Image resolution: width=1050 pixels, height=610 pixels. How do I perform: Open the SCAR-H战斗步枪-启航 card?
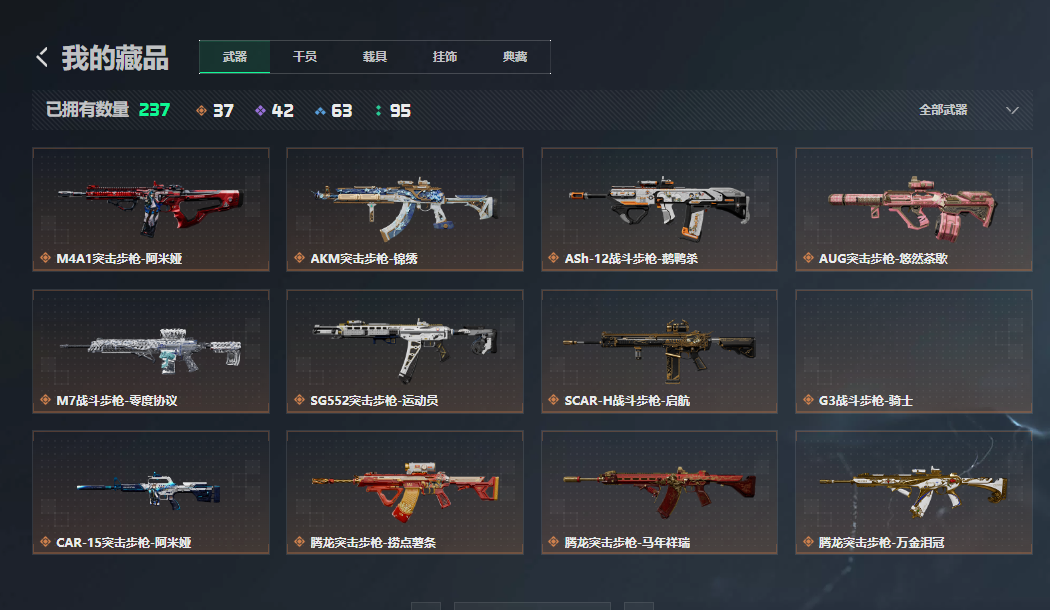659,352
